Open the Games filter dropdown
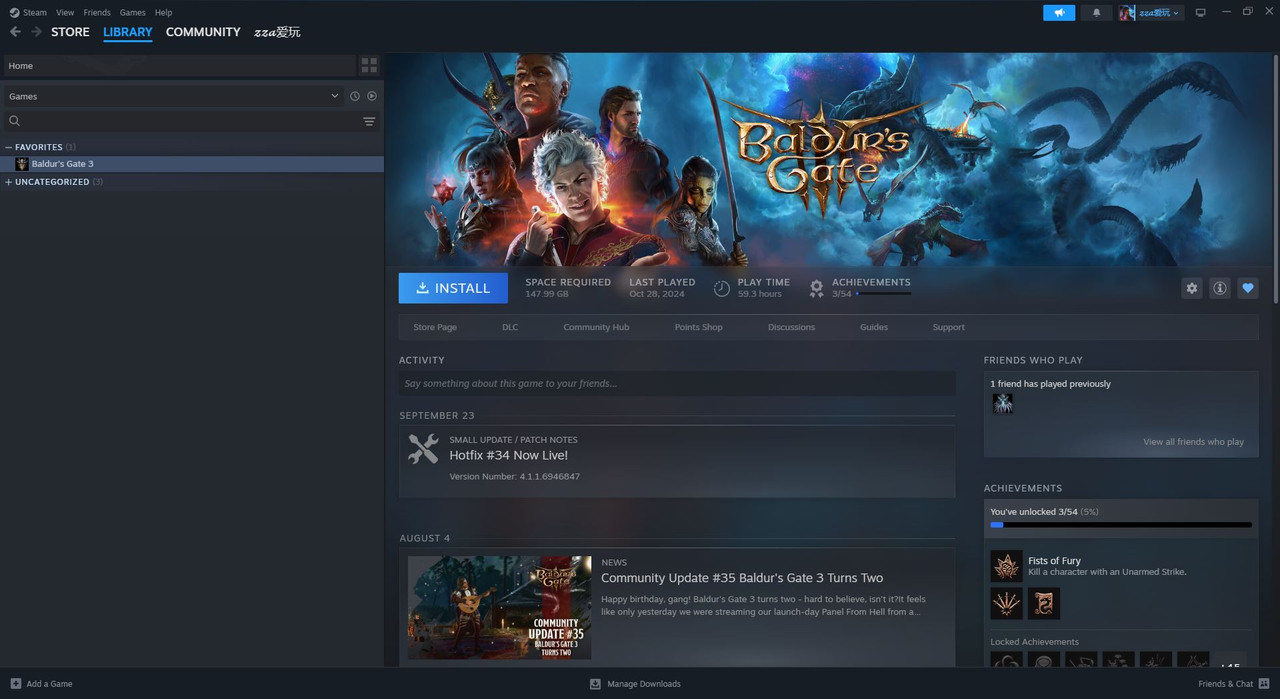1280x699 pixels. [173, 96]
